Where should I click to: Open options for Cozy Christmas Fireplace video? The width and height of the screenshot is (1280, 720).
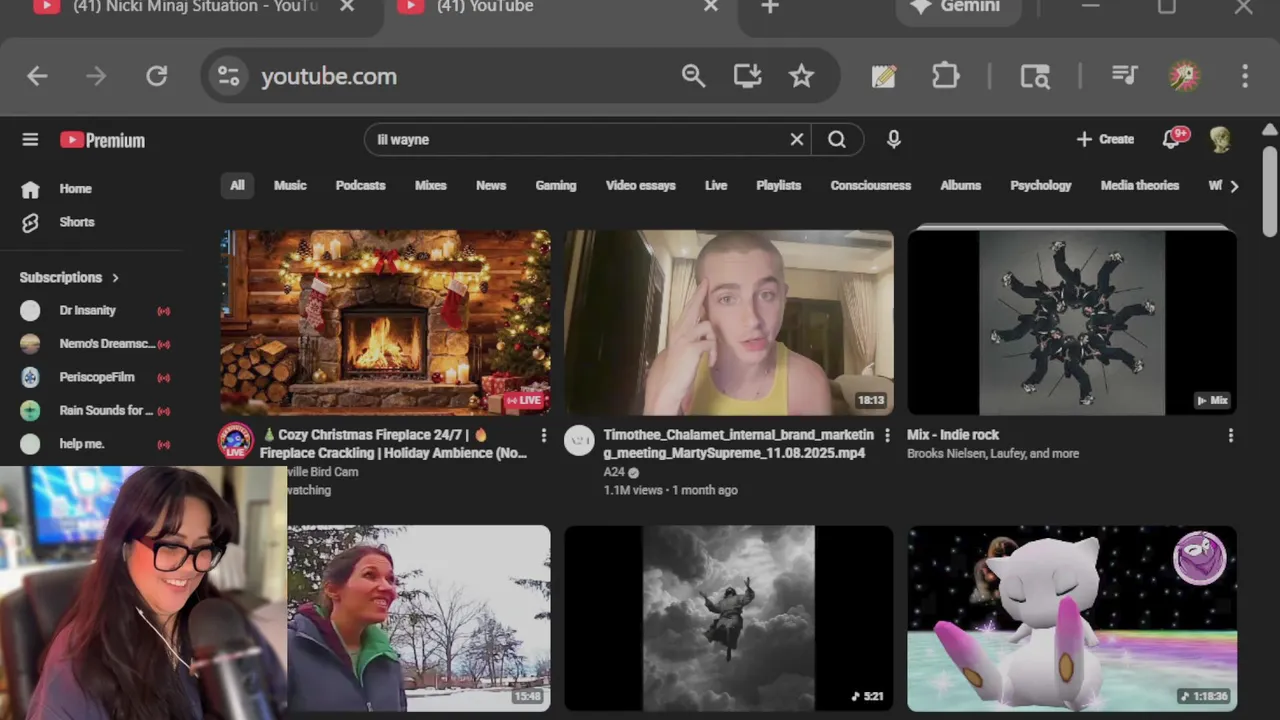tap(544, 436)
